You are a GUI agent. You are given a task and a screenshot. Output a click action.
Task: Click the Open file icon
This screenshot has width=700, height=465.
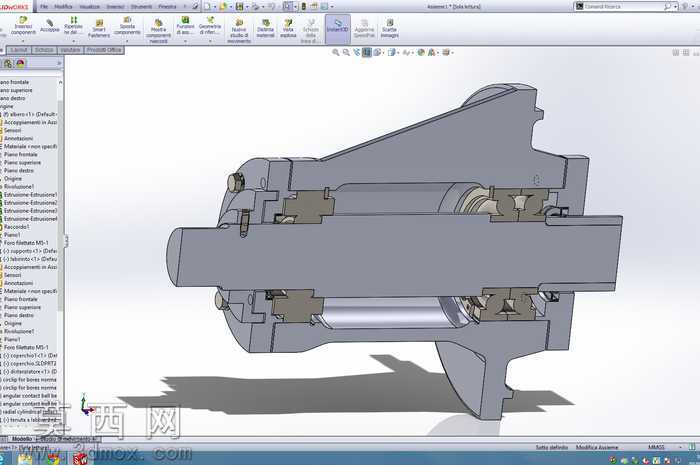223,6
